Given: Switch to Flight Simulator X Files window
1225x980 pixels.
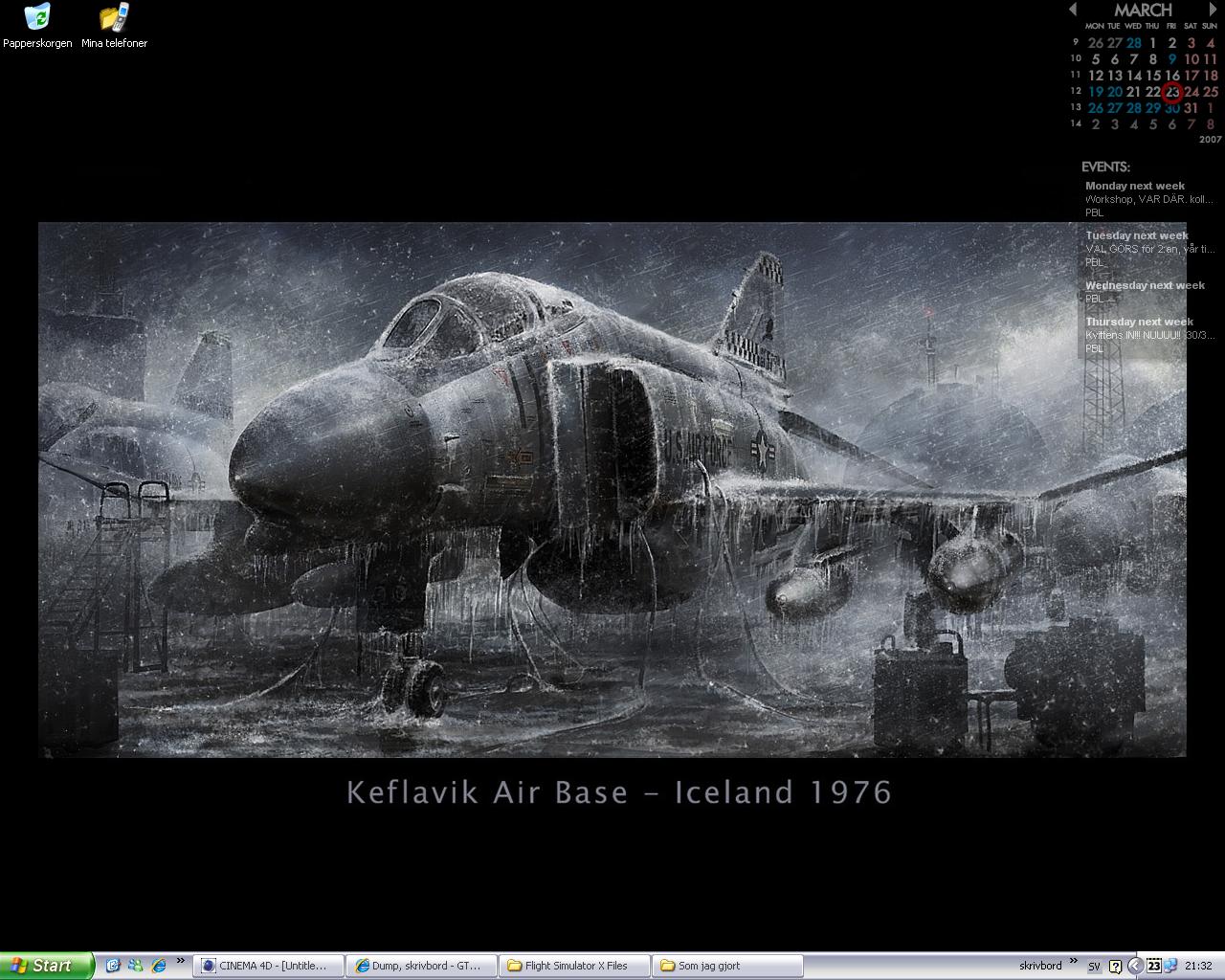Looking at the screenshot, I should tap(574, 966).
